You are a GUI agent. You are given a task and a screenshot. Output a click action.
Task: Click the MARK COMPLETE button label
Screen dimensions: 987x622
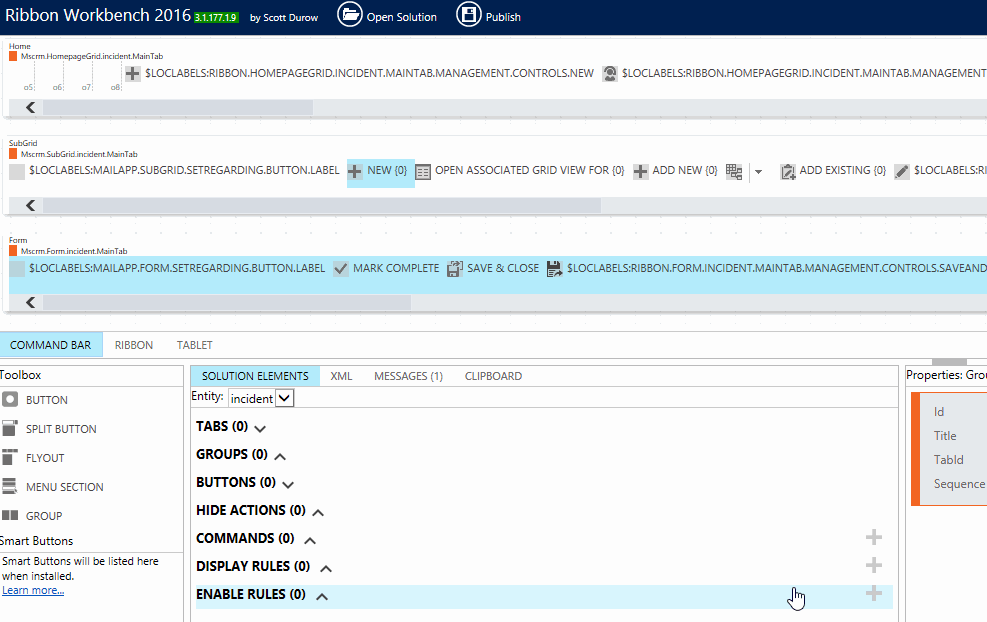396,268
